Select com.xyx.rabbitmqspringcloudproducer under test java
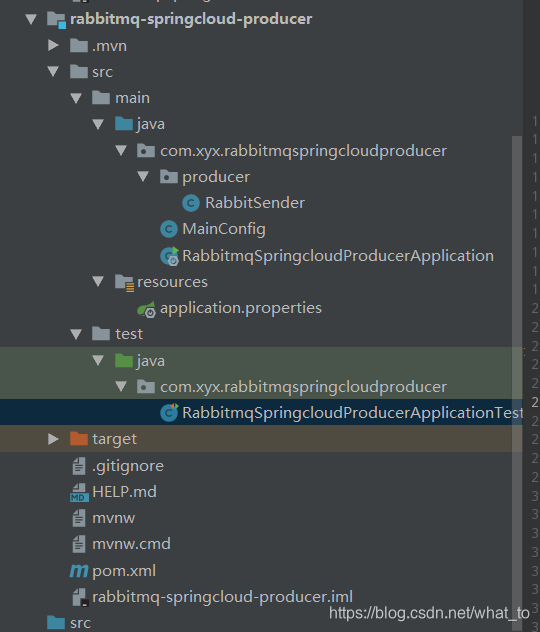This screenshot has height=632, width=540. click(303, 387)
